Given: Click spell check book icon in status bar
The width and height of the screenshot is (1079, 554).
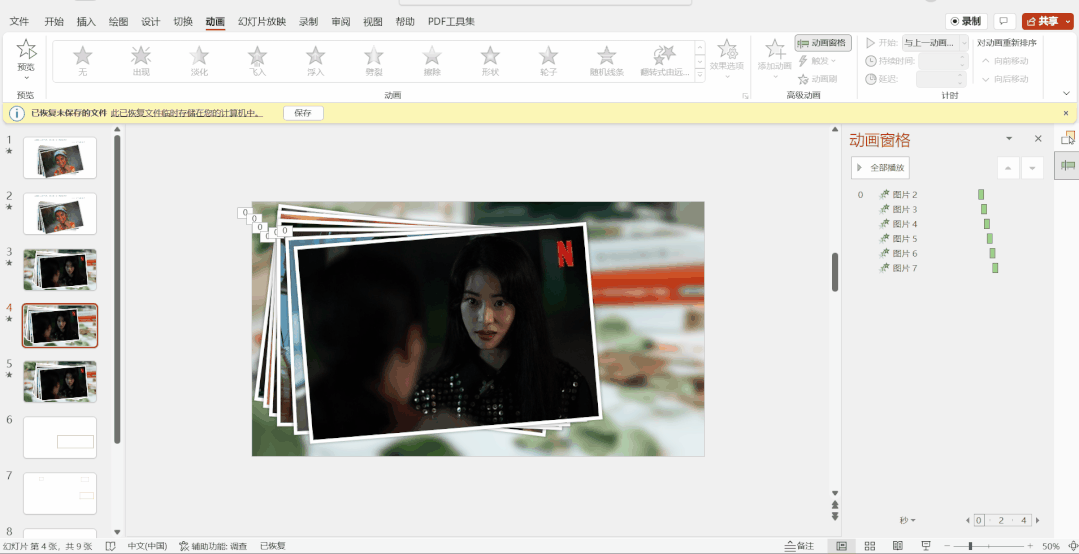Looking at the screenshot, I should click(110, 546).
